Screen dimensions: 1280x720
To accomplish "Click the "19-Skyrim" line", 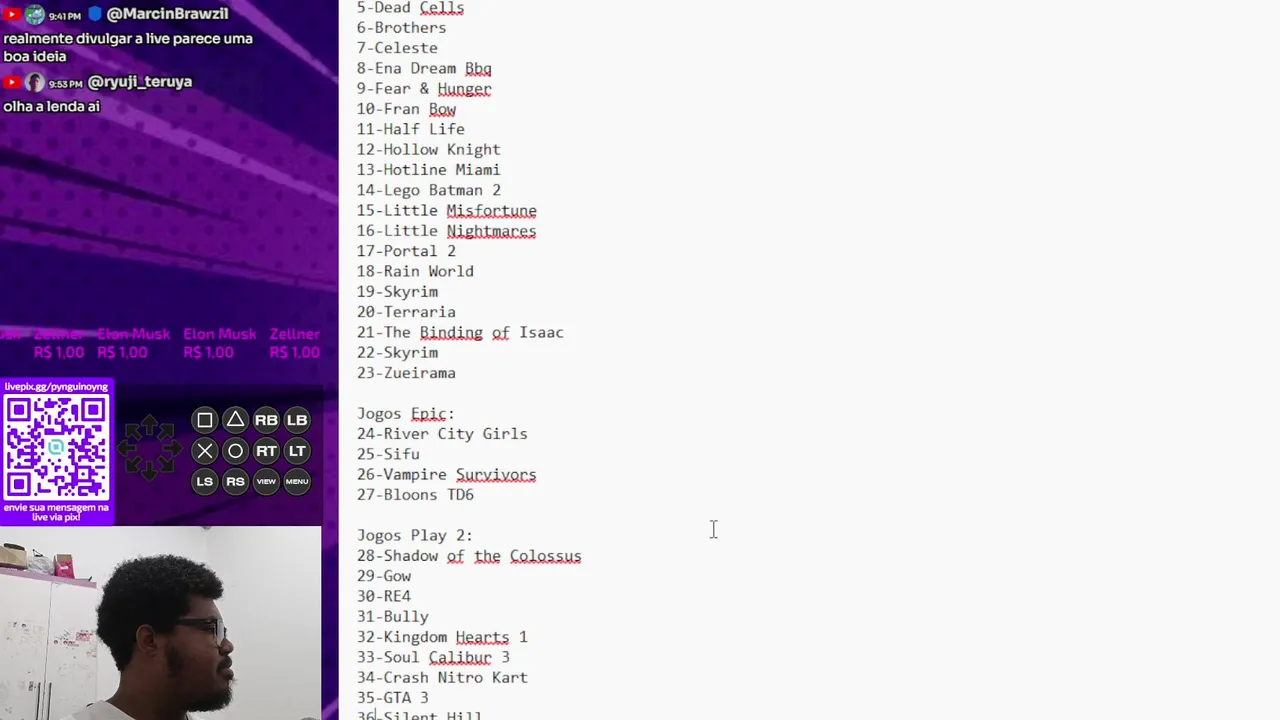I will click(397, 292).
